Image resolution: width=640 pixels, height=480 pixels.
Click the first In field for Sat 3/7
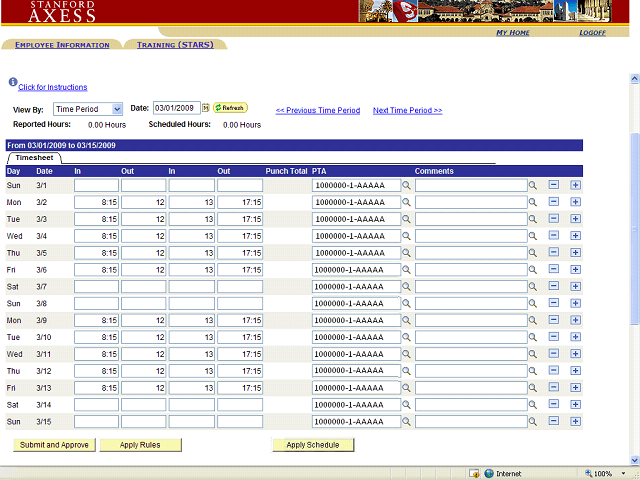click(x=96, y=287)
